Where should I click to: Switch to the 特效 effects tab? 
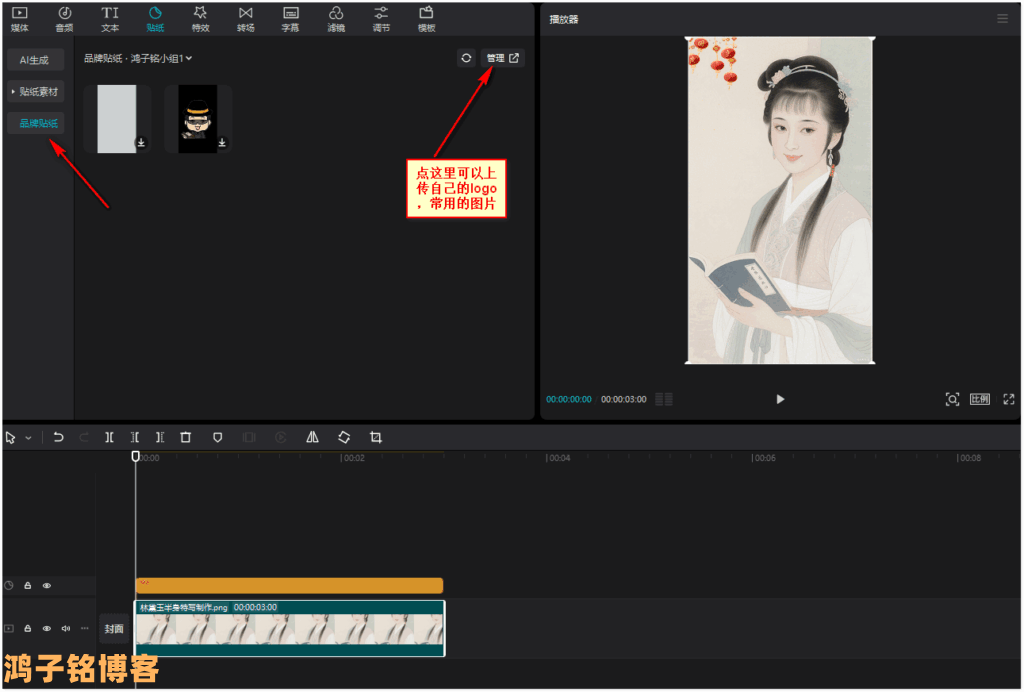(x=200, y=18)
